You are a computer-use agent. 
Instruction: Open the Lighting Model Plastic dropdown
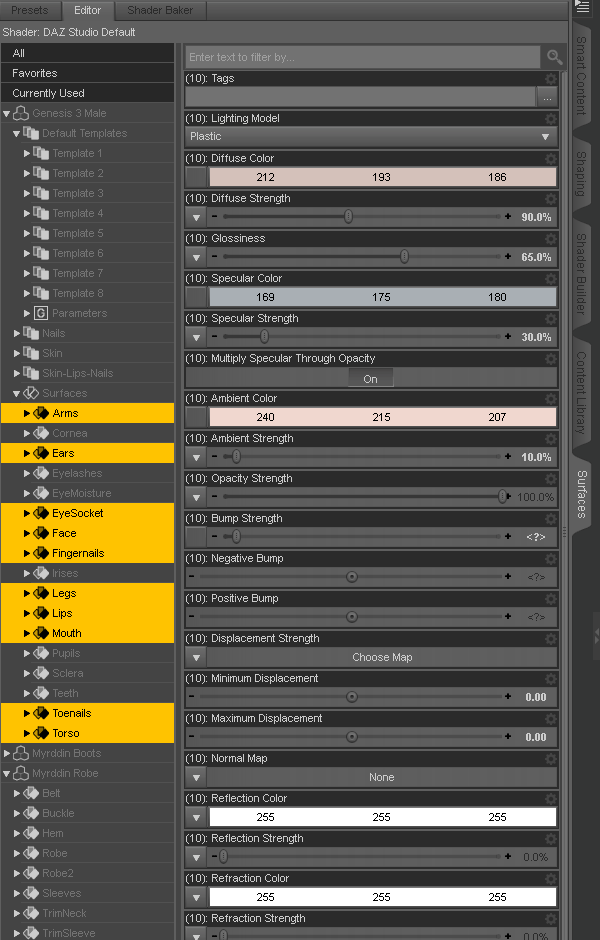(x=371, y=137)
